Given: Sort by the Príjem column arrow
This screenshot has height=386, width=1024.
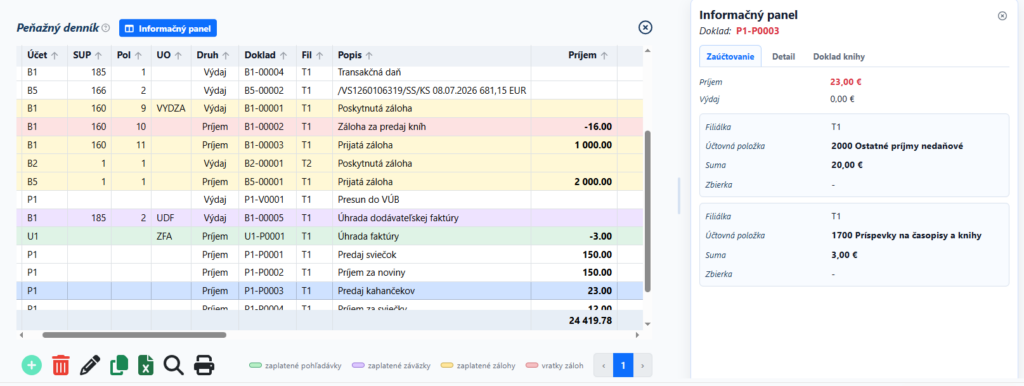Looking at the screenshot, I should coord(604,56).
